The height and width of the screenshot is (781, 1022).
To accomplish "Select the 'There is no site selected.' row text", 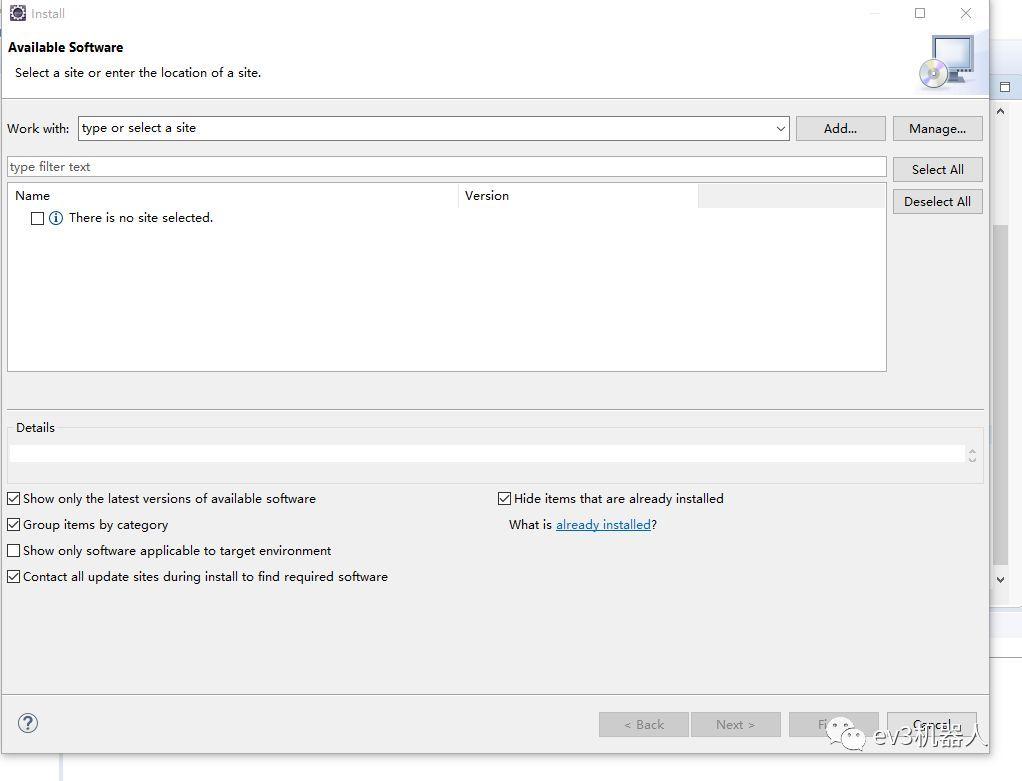I will (x=141, y=218).
